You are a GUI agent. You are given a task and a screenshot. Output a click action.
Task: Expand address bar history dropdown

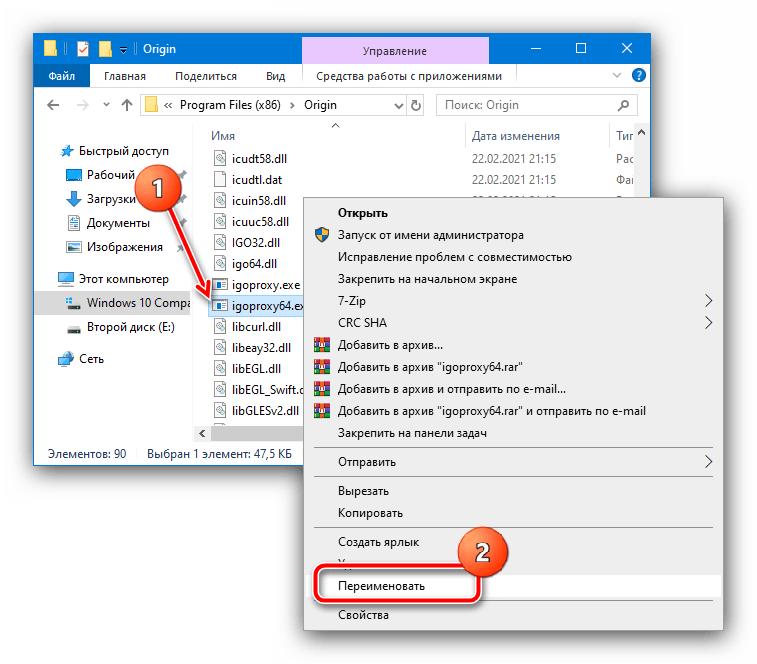point(399,105)
